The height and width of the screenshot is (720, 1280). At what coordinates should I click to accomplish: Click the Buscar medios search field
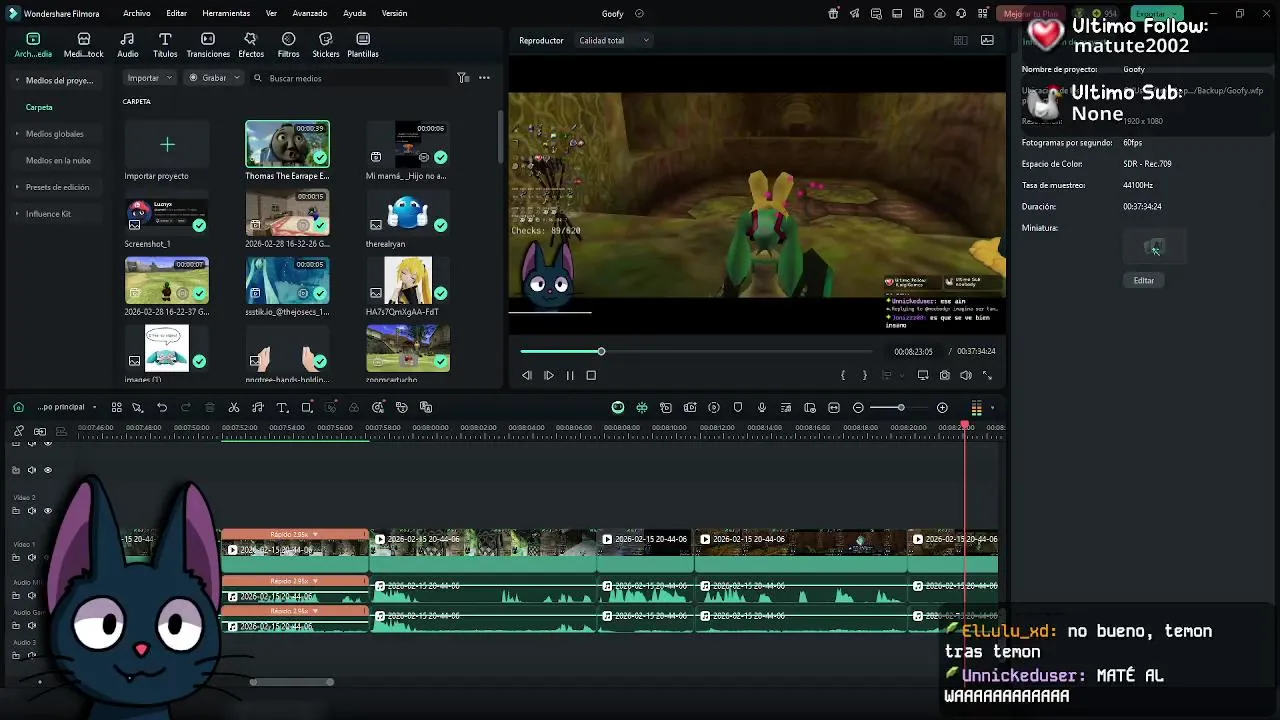pos(350,78)
